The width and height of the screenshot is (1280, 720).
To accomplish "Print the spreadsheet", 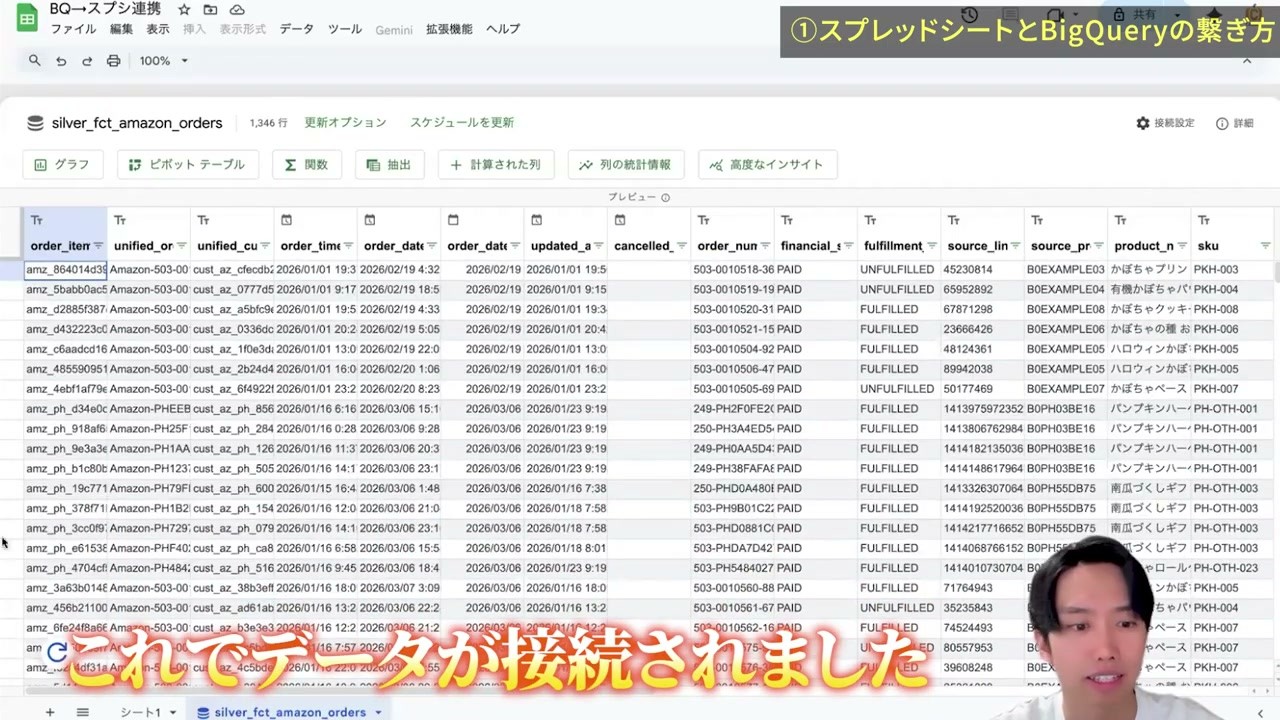I will pos(113,61).
